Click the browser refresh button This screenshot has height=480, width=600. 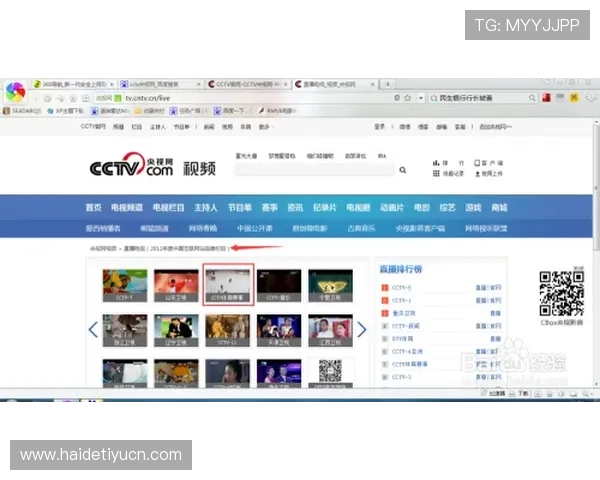pyautogui.click(x=47, y=98)
